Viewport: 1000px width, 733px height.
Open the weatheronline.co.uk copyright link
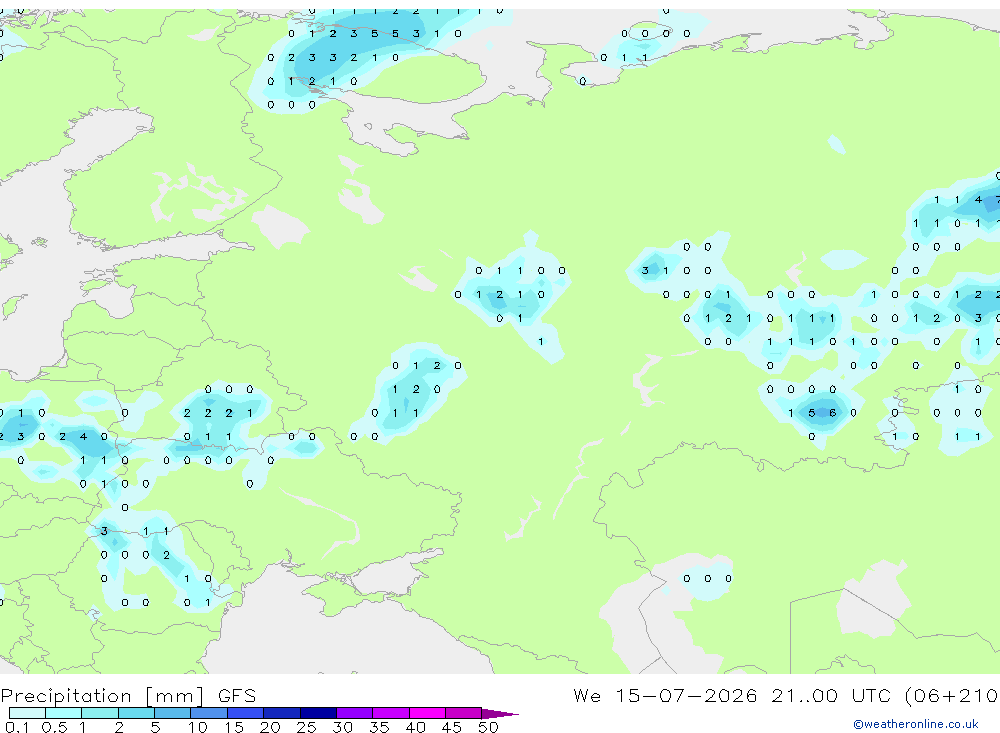[x=915, y=724]
